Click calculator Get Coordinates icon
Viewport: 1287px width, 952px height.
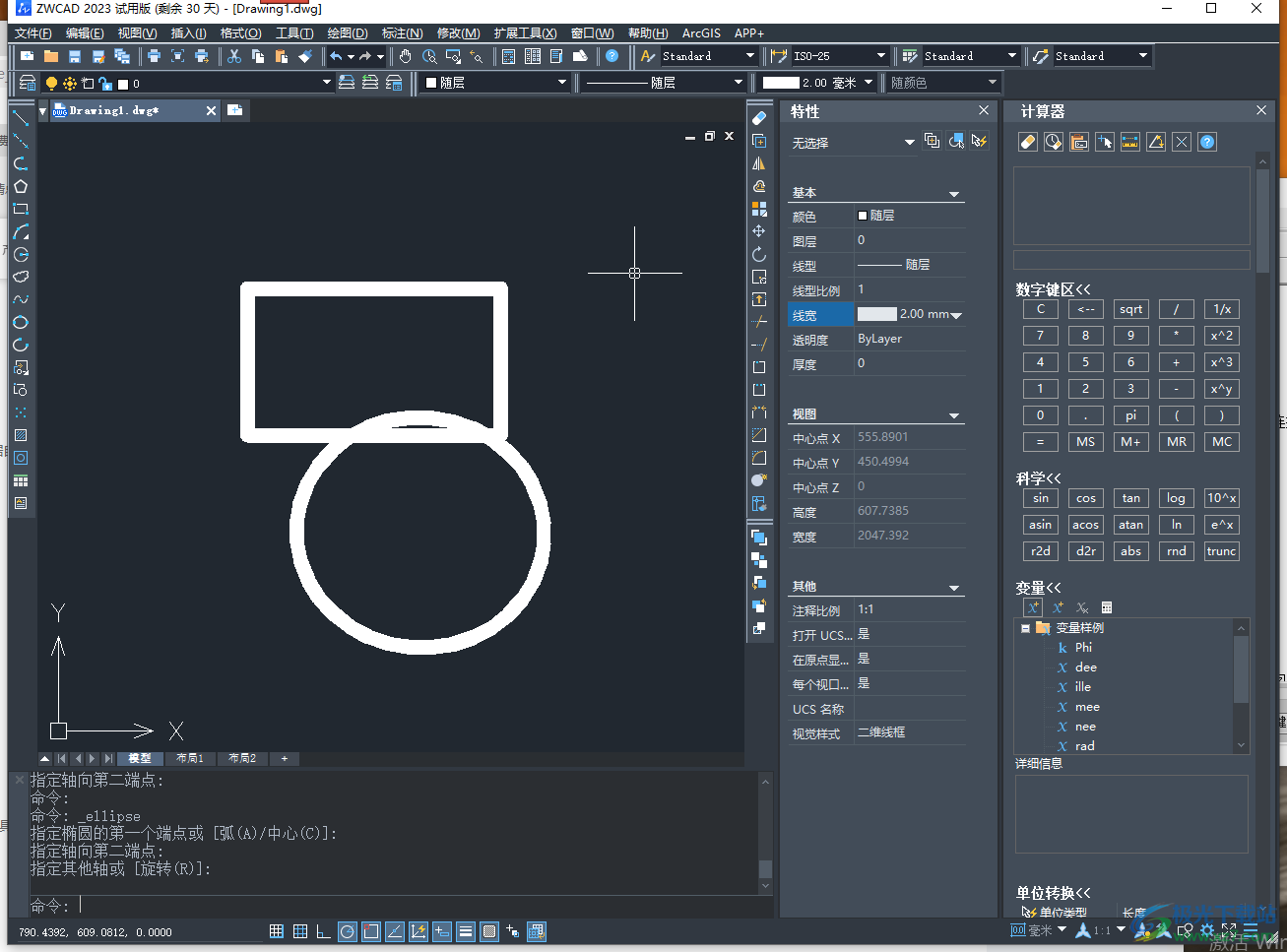[x=1105, y=142]
